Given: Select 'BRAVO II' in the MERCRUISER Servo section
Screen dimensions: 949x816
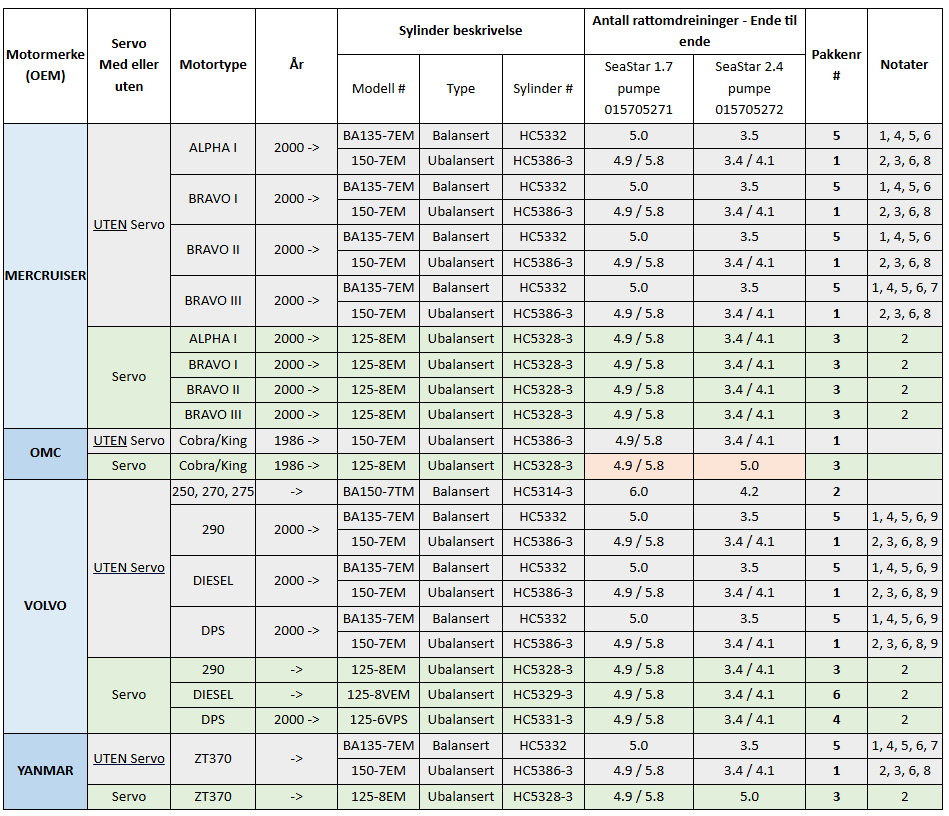Looking at the screenshot, I should click(213, 390).
